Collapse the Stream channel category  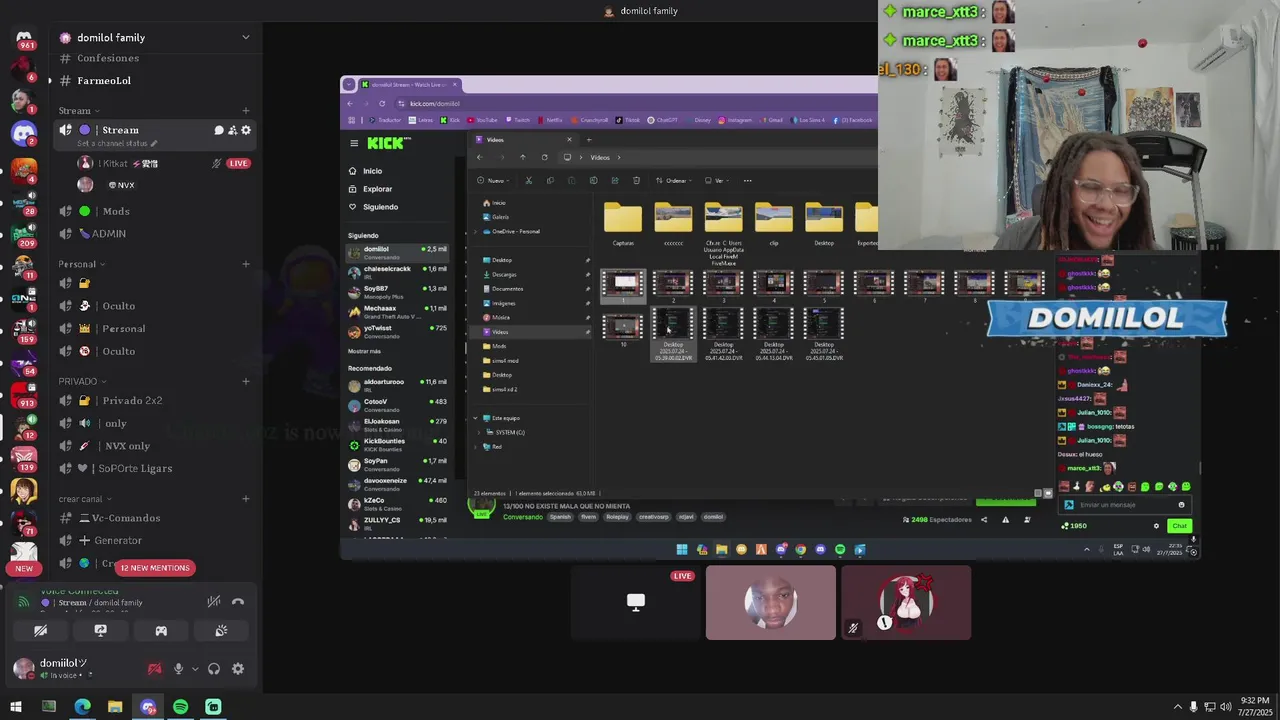pos(78,111)
